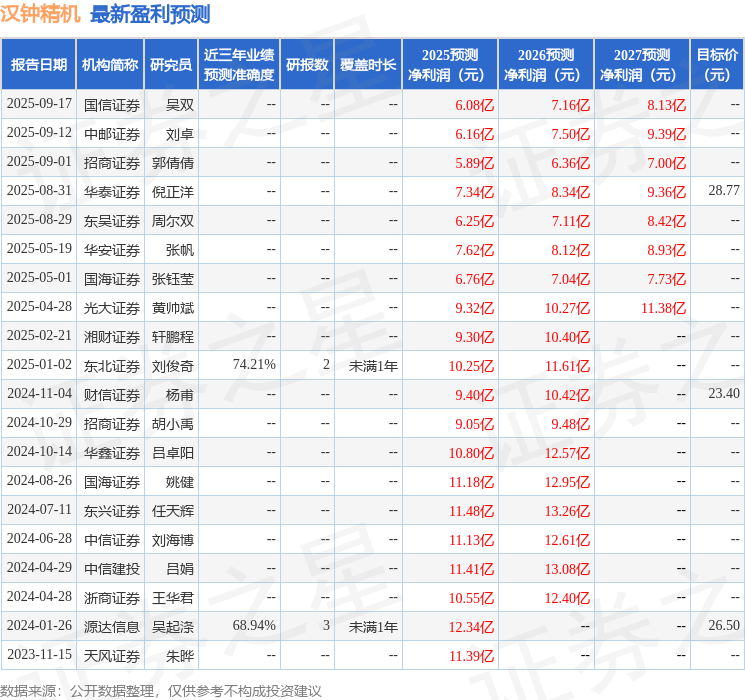
Task: Click the 28.77 target price value
Action: click(x=723, y=191)
